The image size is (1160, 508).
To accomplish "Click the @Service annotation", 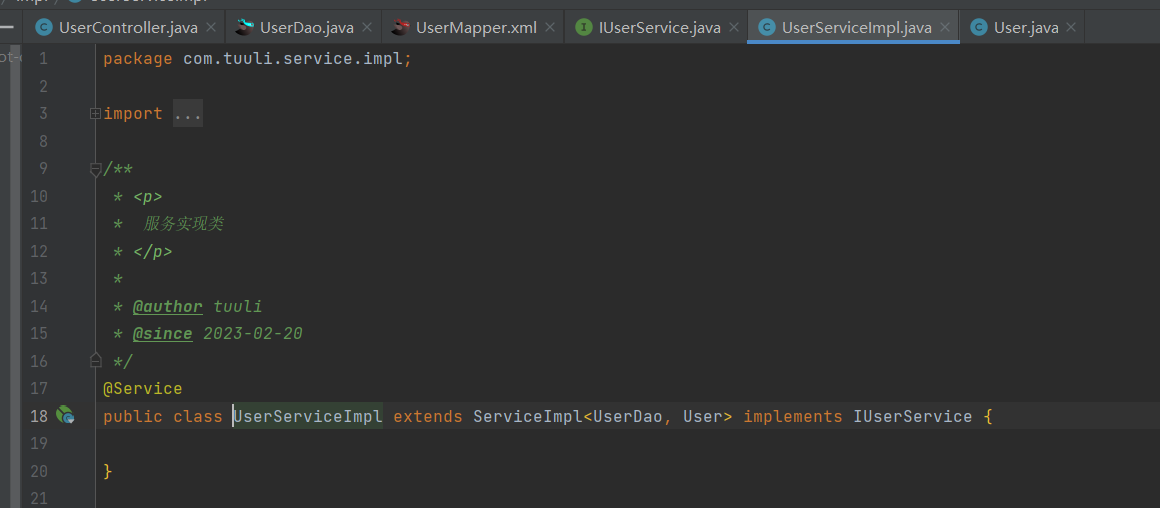I will coord(143,388).
